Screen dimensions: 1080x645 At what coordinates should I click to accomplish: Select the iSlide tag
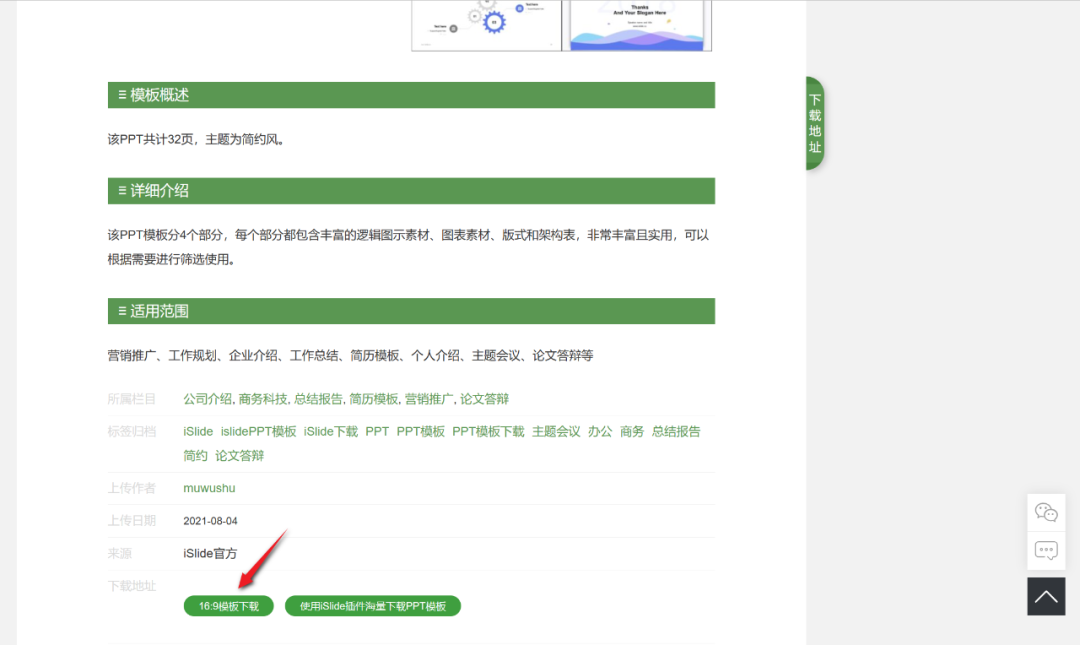197,431
